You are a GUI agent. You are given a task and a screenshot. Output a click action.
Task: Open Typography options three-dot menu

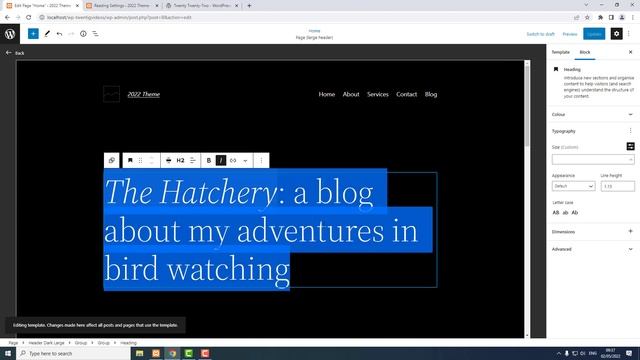[630, 131]
